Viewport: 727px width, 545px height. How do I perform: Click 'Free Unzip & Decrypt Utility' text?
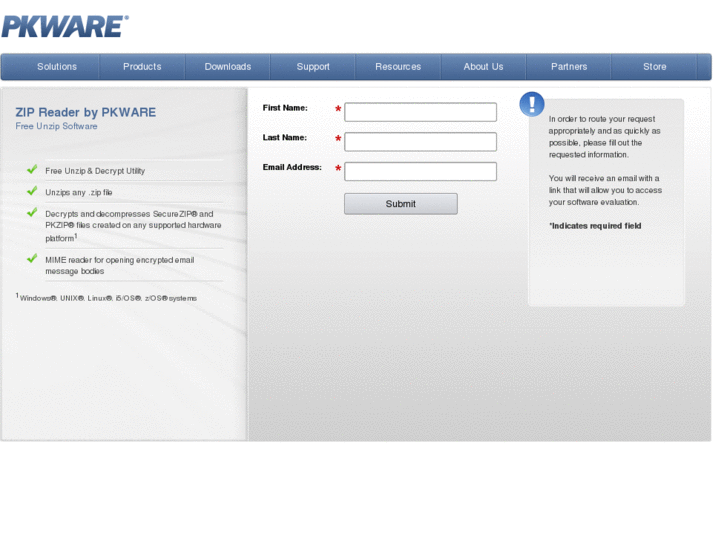[95, 171]
